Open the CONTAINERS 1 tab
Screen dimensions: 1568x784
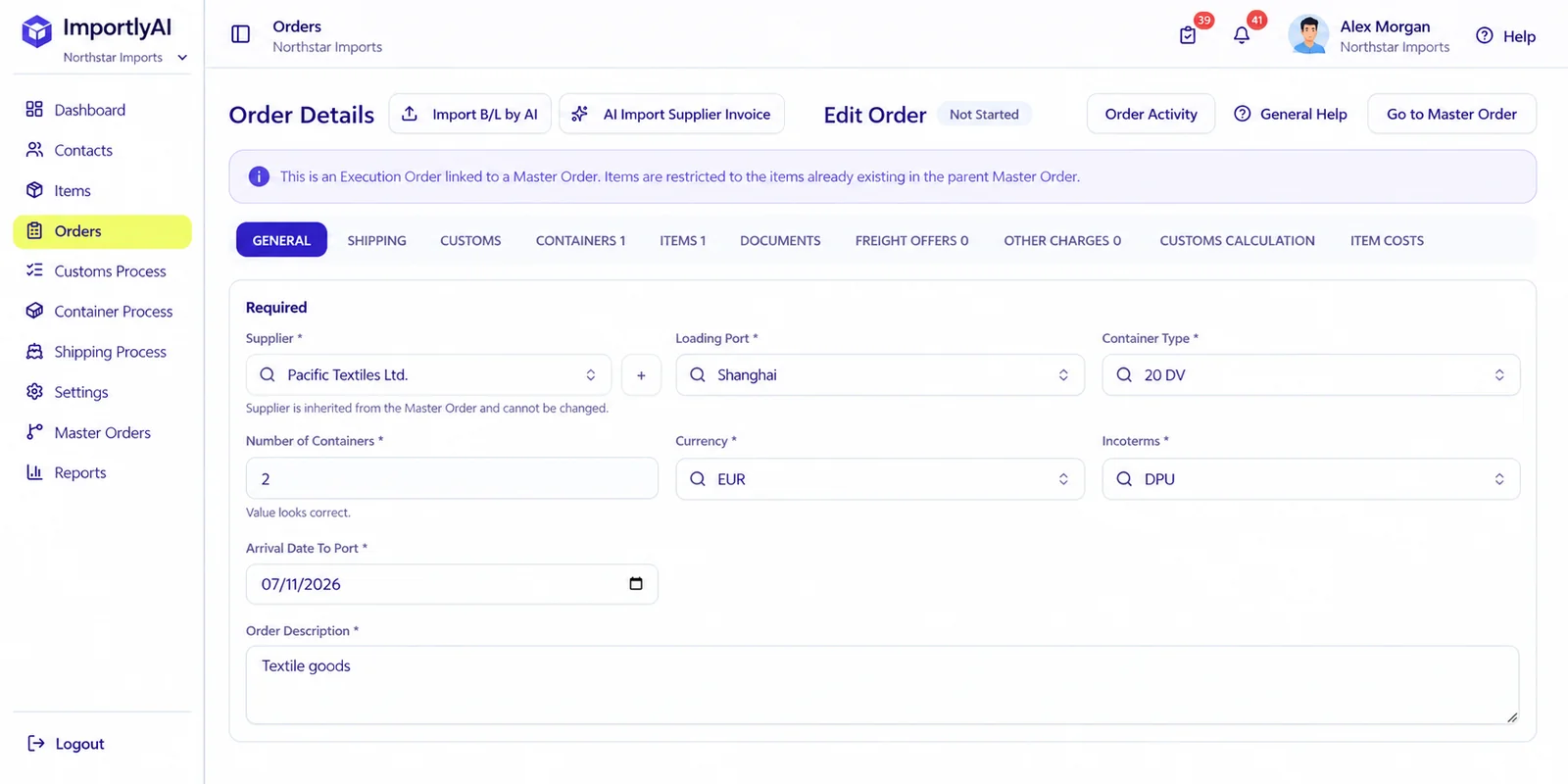(x=580, y=240)
